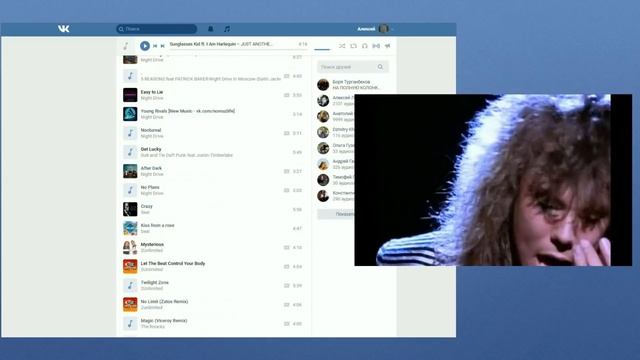Show lyrics icon for Nocturnal
Screen dimensions: 640x360
coord(287,133)
